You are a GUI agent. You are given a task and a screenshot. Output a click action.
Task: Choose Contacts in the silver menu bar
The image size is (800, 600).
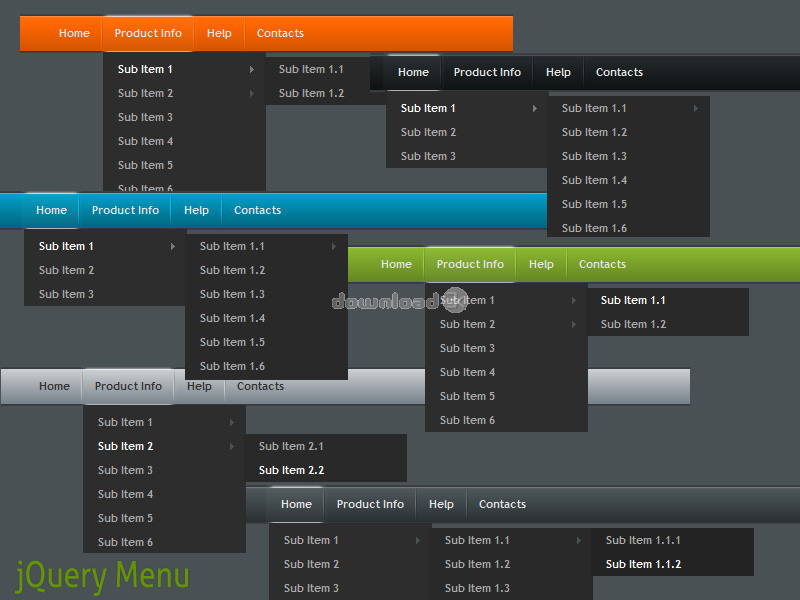[x=261, y=386]
